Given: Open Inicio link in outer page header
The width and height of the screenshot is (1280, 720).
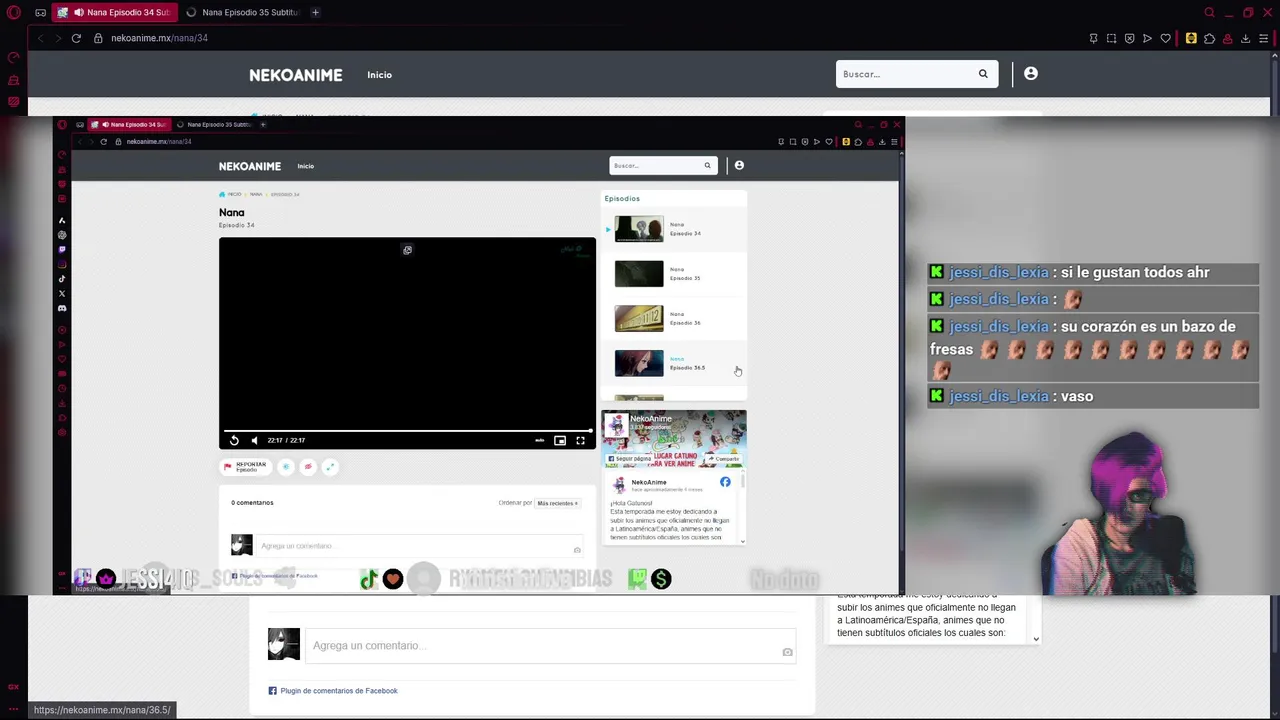Looking at the screenshot, I should click(x=379, y=75).
